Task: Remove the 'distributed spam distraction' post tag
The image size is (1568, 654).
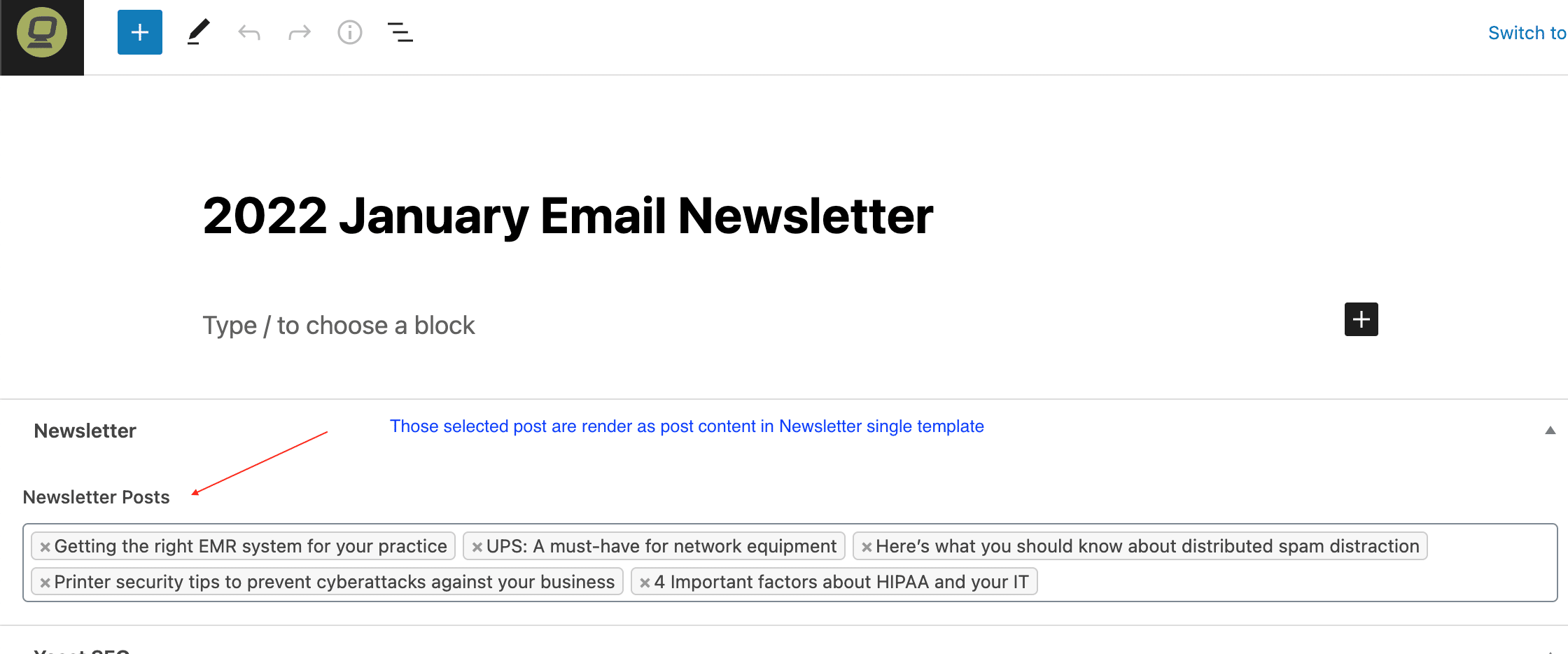Action: point(867,547)
